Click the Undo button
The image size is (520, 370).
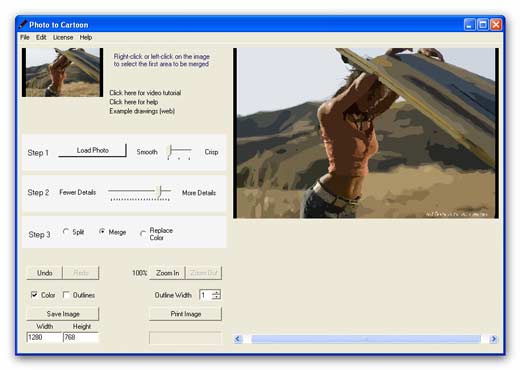point(45,273)
